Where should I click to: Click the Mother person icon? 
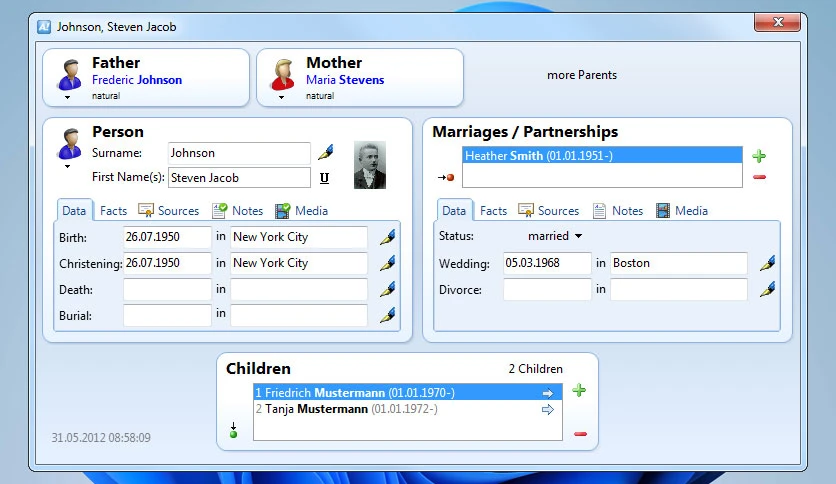pyautogui.click(x=283, y=74)
